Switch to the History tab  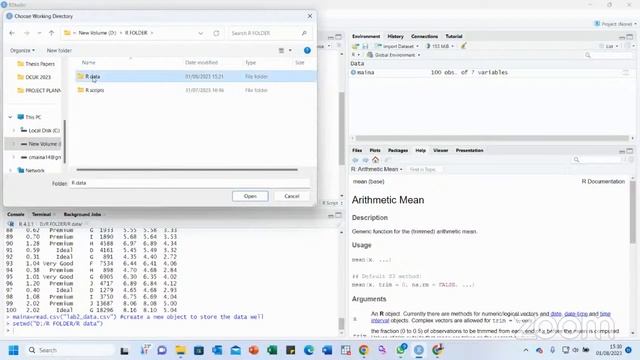pyautogui.click(x=395, y=36)
